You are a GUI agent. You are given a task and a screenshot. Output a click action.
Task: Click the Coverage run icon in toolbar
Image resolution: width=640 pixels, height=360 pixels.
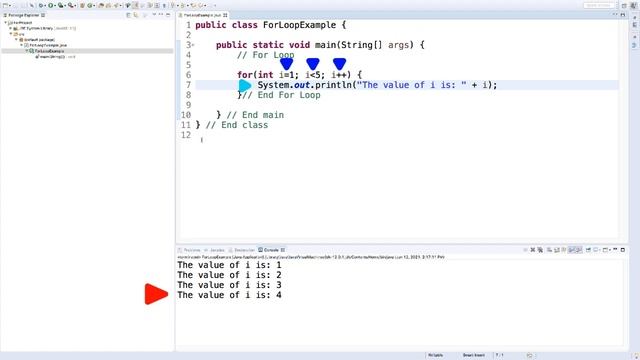coord(60,5)
